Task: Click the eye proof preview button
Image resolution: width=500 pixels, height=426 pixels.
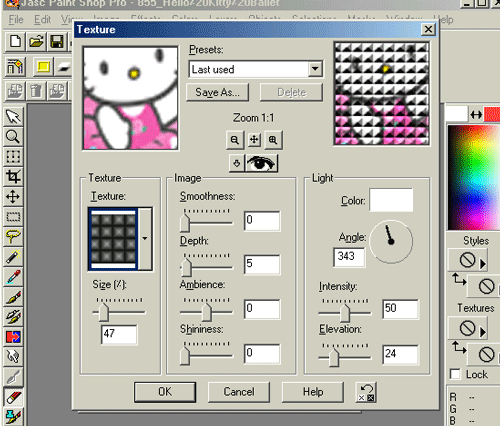Action: coord(261,163)
